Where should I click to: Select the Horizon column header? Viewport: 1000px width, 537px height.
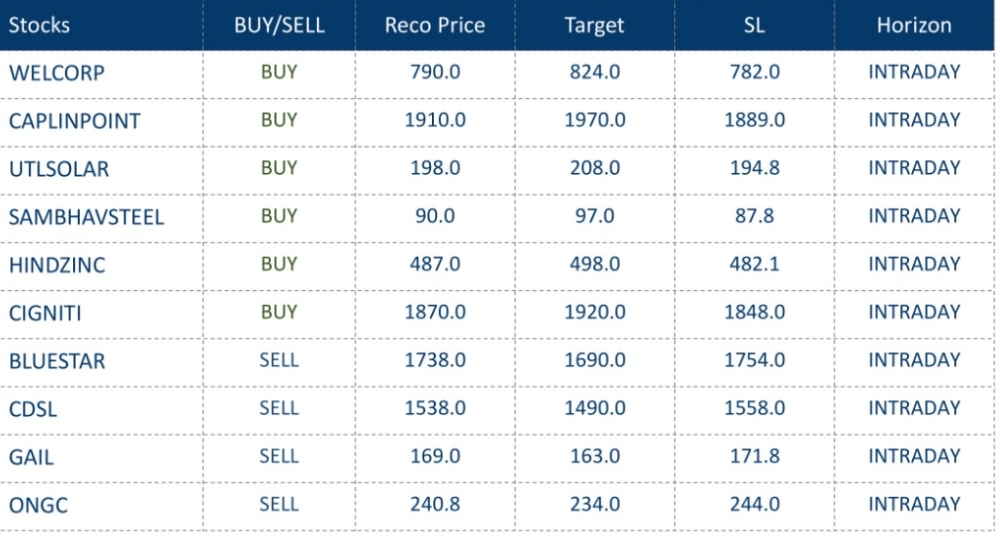[x=914, y=26]
